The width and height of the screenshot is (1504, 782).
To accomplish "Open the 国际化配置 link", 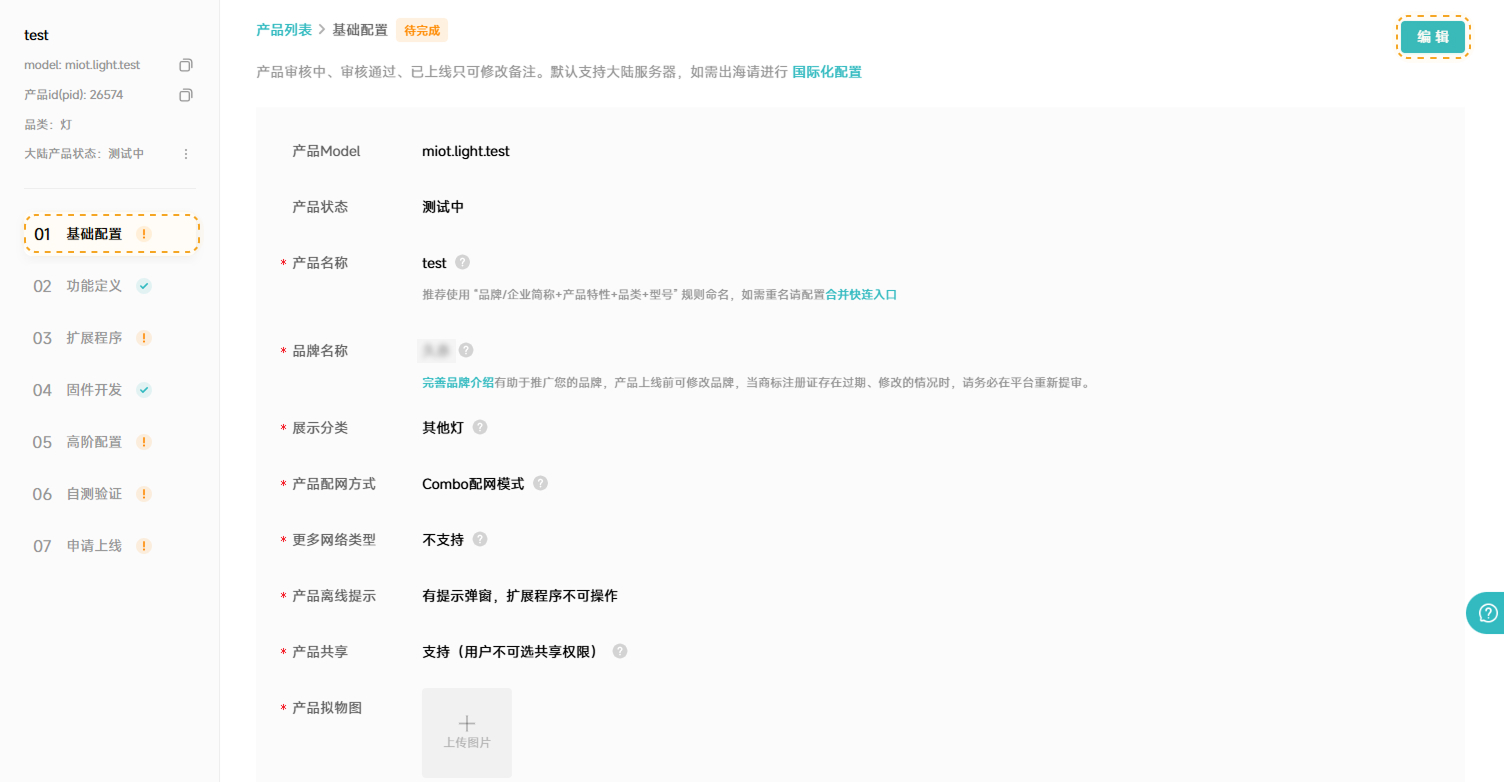I will pyautogui.click(x=828, y=71).
